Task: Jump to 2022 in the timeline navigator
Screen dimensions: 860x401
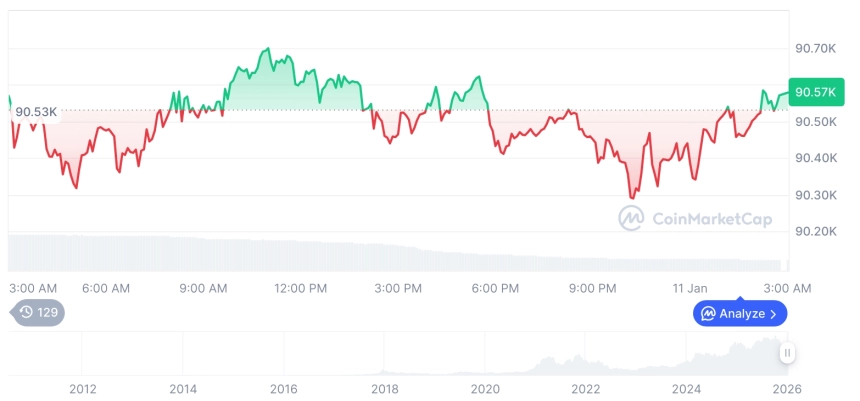Action: coord(586,388)
